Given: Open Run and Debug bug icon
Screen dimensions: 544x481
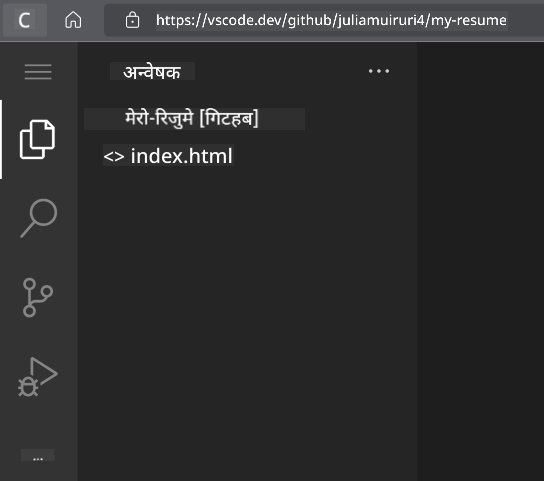Looking at the screenshot, I should point(38,377).
